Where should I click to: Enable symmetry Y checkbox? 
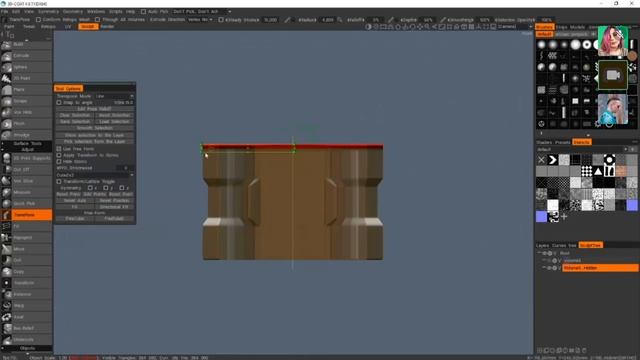(106, 188)
